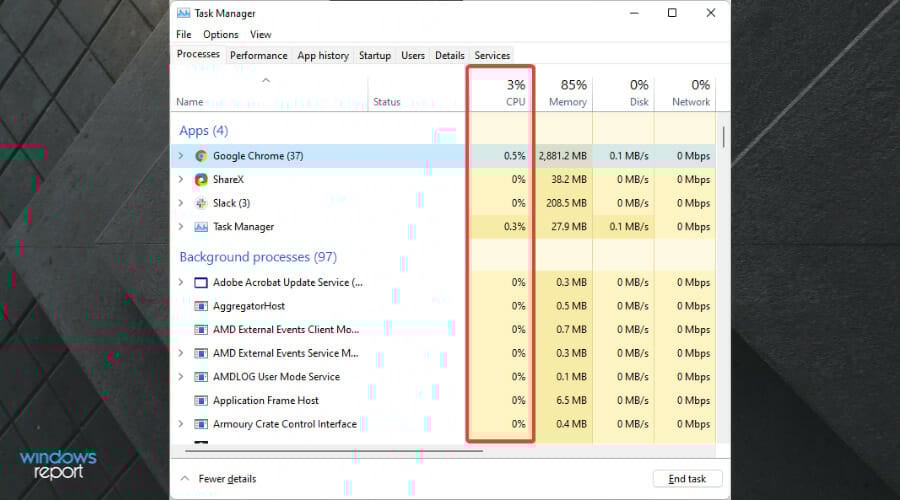Switch to the Details tab
The height and width of the screenshot is (500, 900).
(x=449, y=55)
